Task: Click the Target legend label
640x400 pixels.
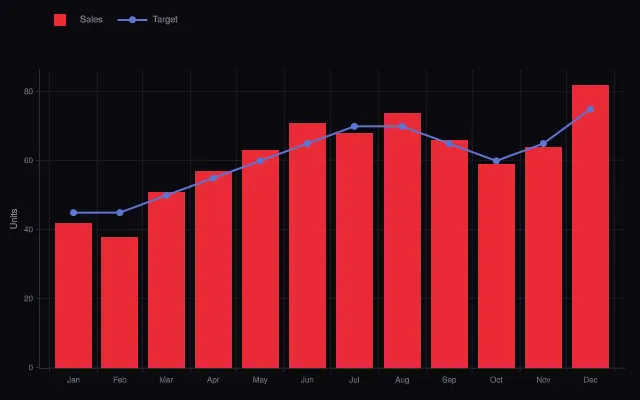Action: click(165, 19)
